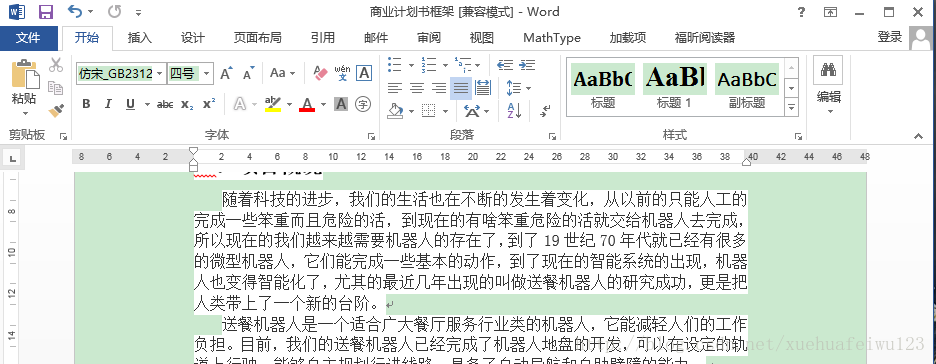Insert an enclosed character with 字 icon

363,104
